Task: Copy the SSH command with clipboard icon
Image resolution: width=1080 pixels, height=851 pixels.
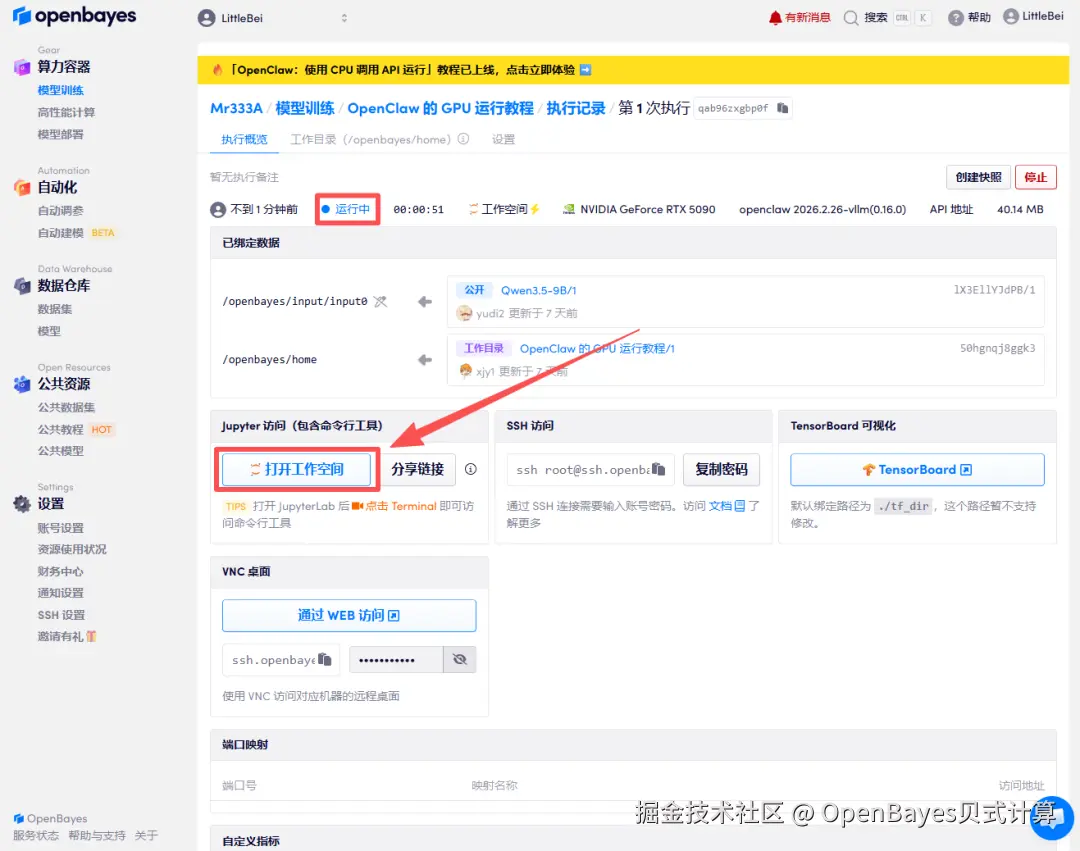Action: [x=658, y=469]
